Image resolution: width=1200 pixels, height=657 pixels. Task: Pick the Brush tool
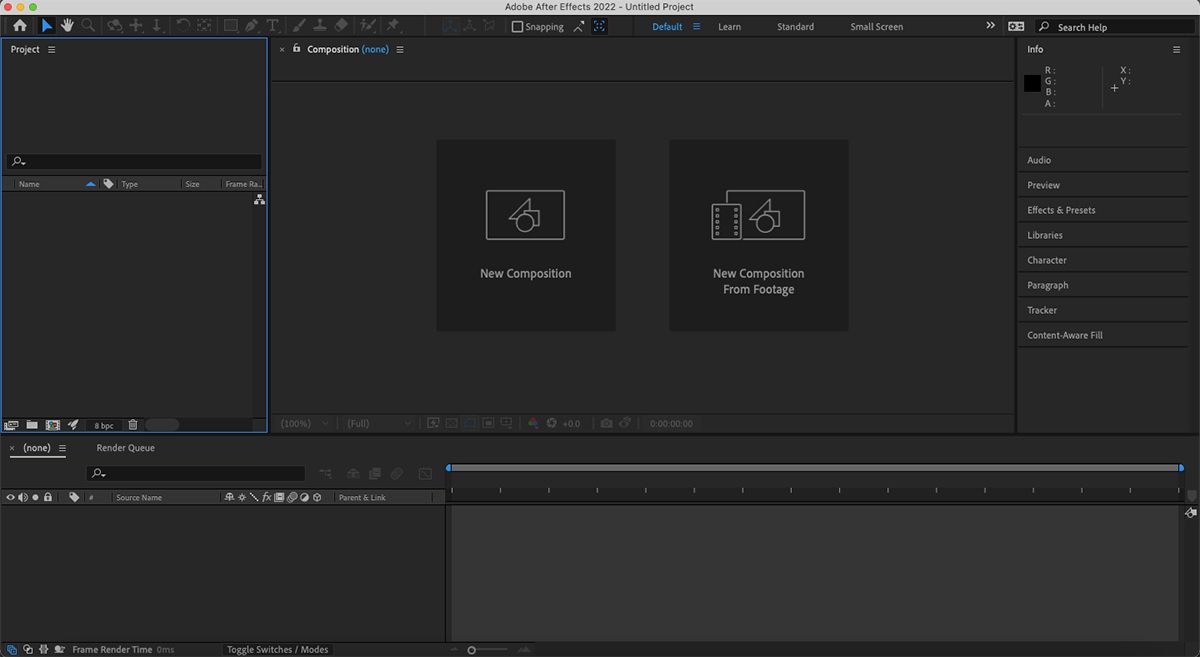coord(298,25)
